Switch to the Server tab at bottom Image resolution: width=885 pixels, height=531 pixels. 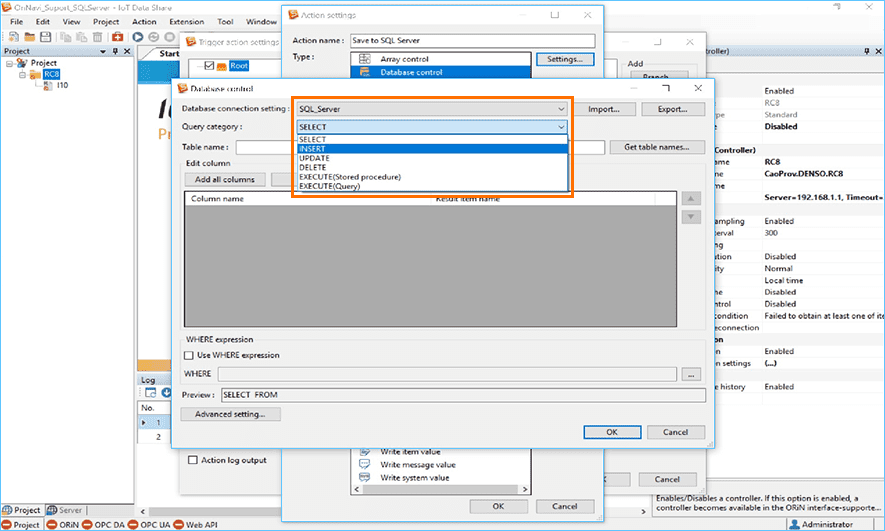pyautogui.click(x=65, y=510)
